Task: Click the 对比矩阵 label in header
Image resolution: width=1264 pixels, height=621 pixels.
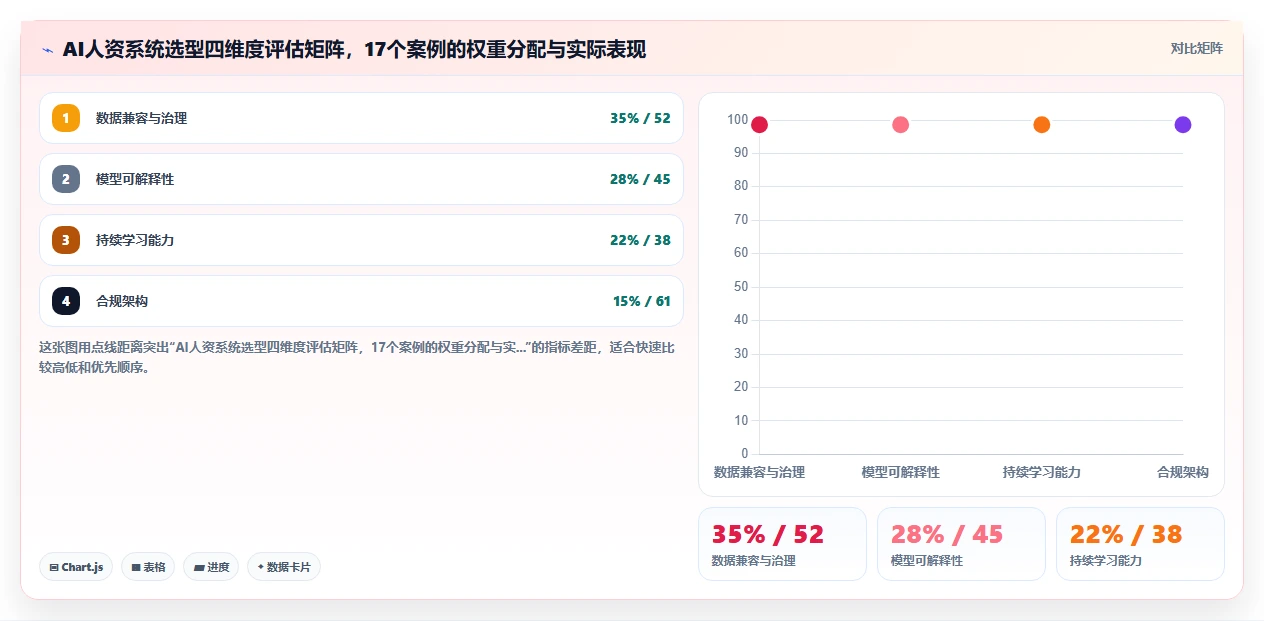Action: pyautogui.click(x=1197, y=48)
